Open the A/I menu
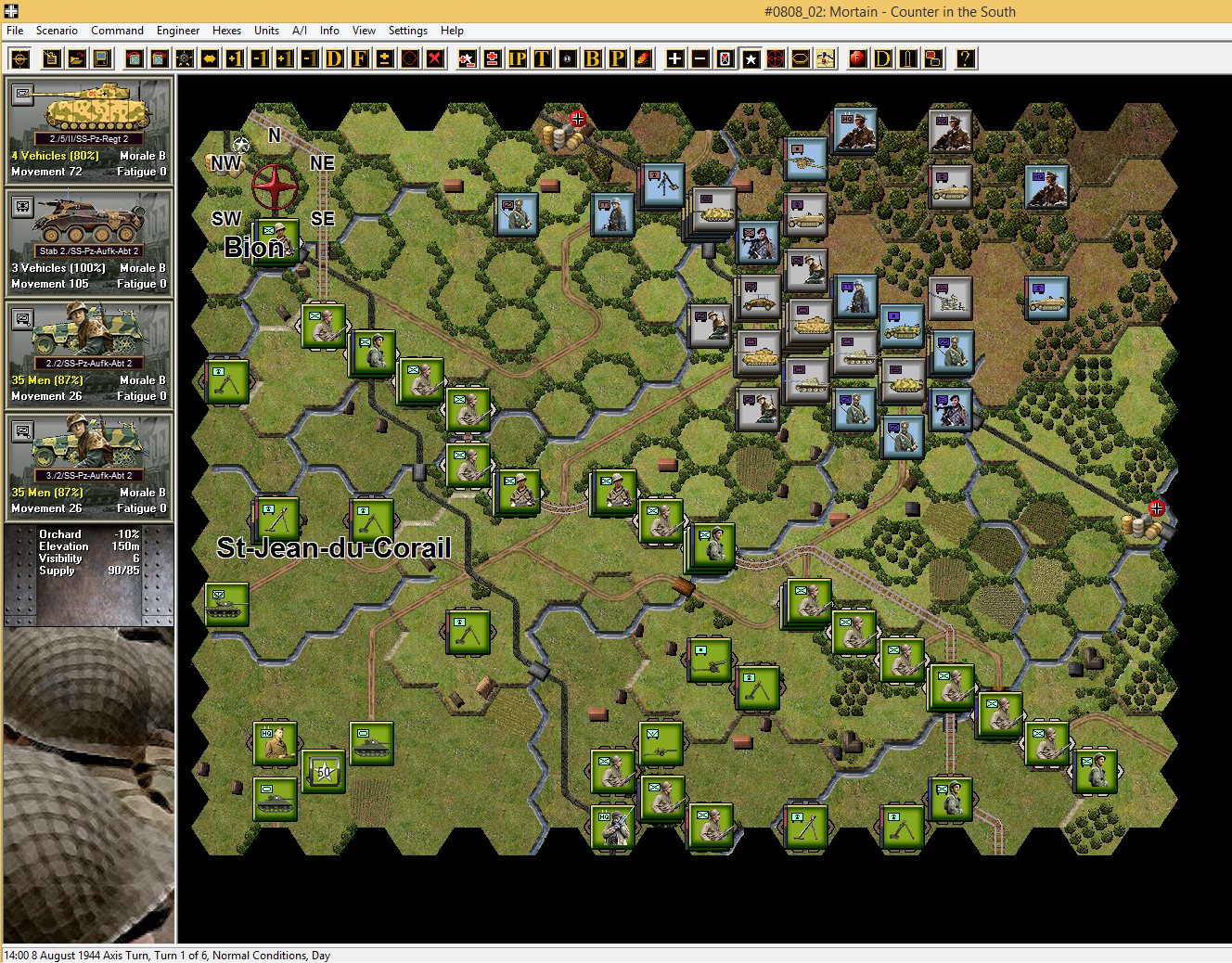The image size is (1232, 963). (x=300, y=31)
